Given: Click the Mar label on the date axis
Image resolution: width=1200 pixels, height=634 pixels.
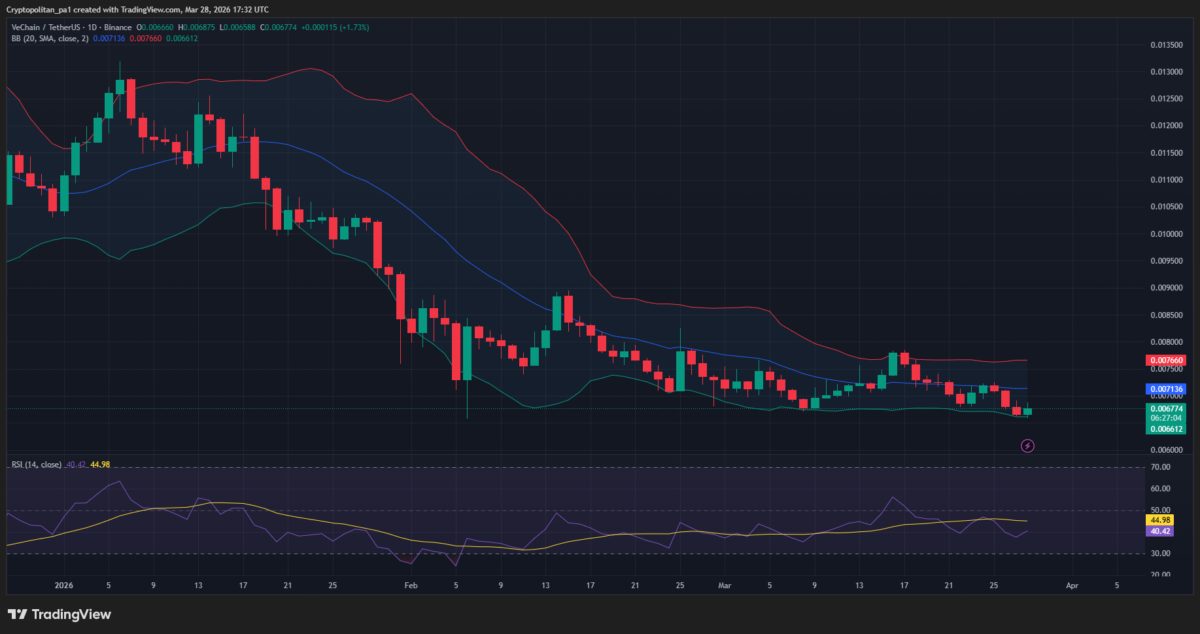Looking at the screenshot, I should (724, 588).
